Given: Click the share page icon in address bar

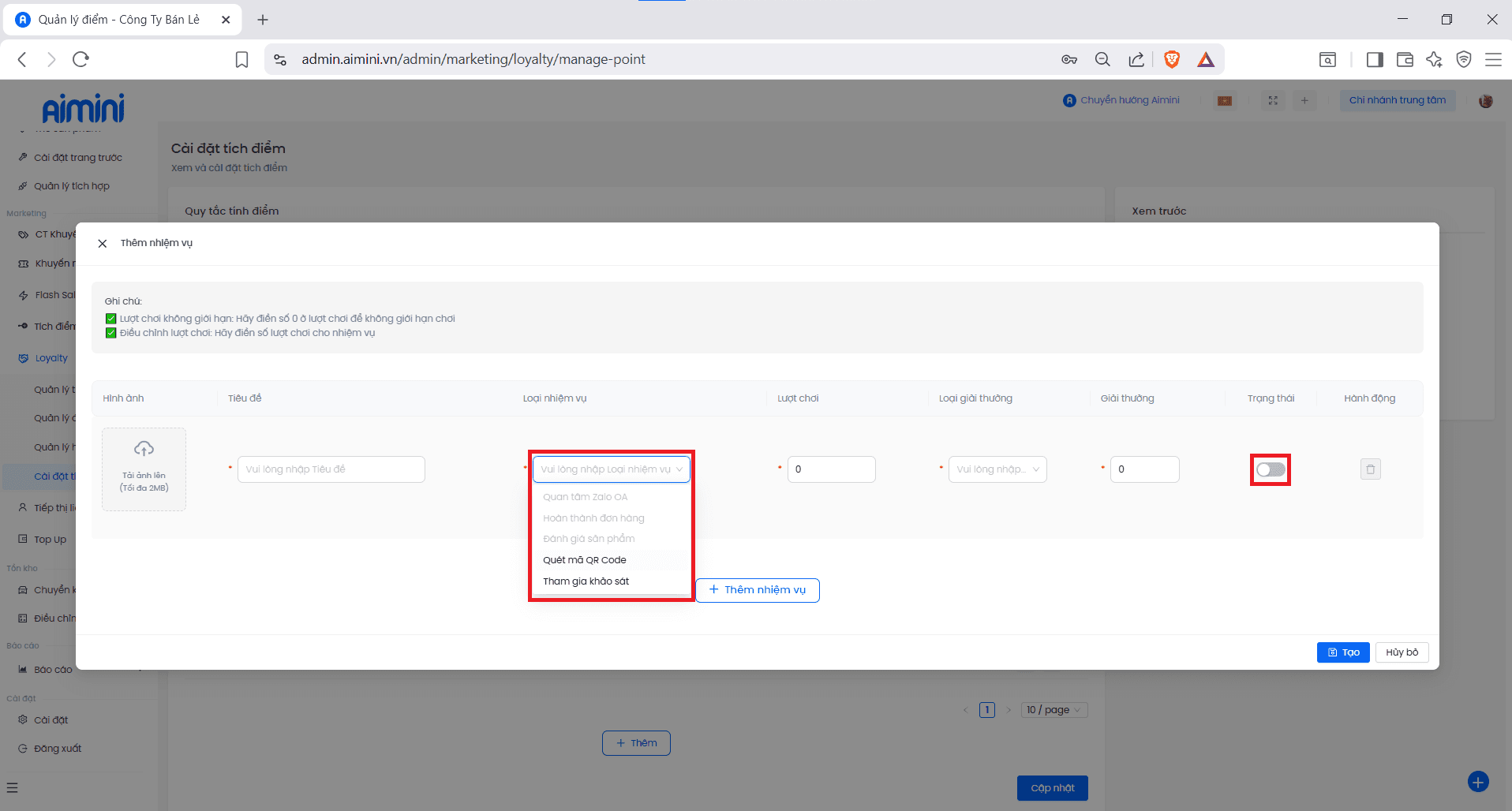Looking at the screenshot, I should [x=1136, y=59].
